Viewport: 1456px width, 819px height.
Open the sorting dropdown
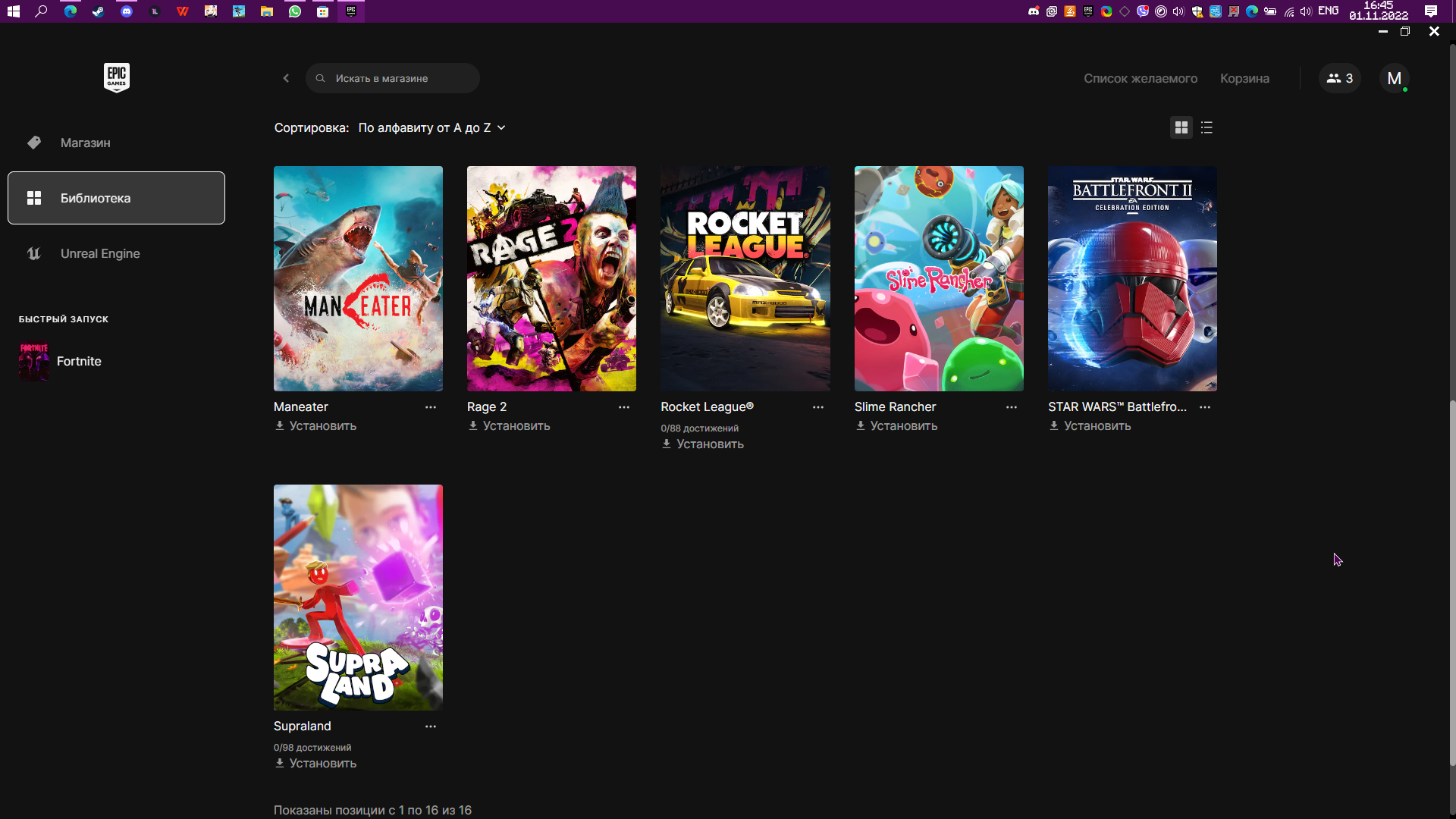tap(431, 127)
